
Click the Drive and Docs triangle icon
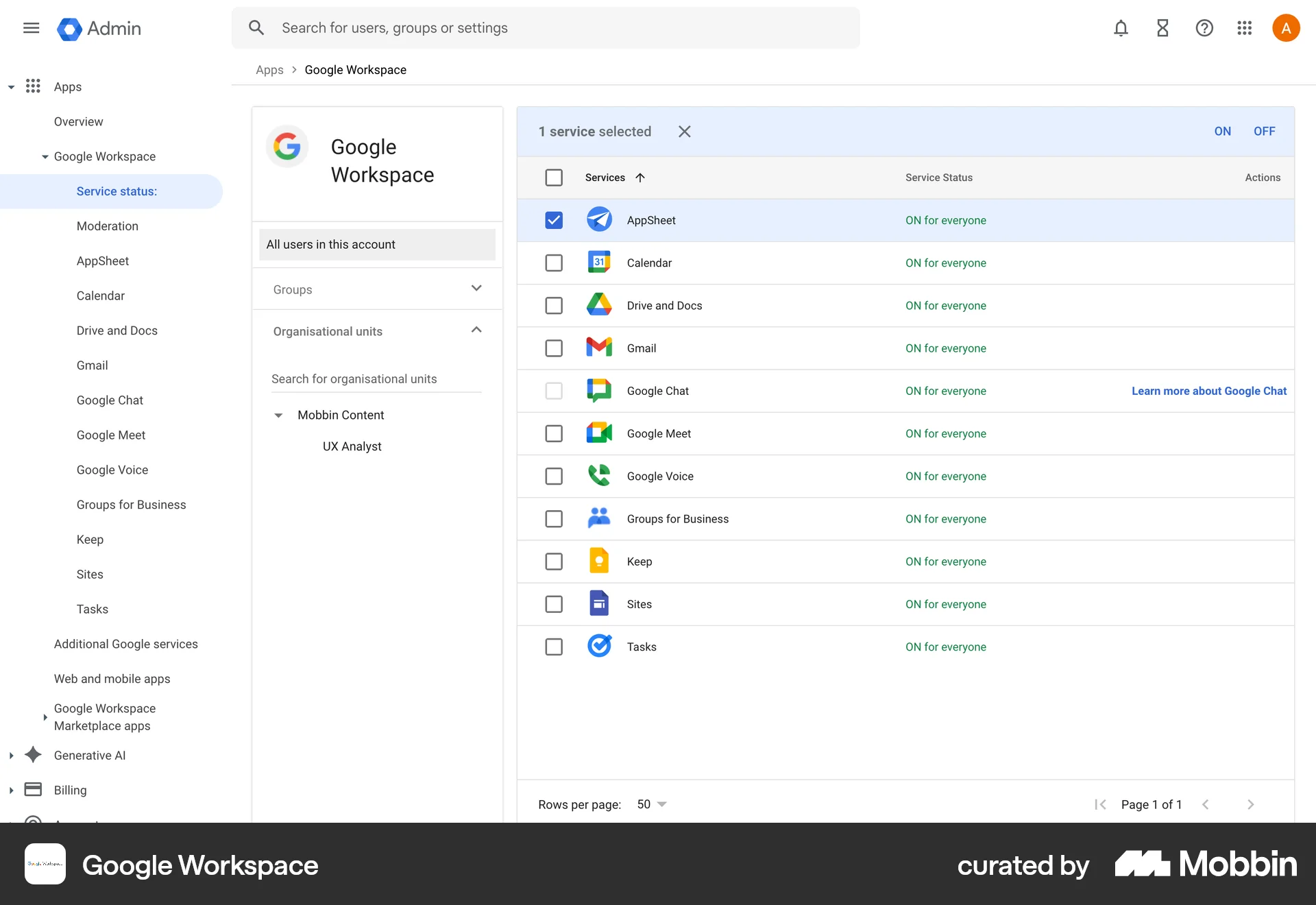coord(598,305)
